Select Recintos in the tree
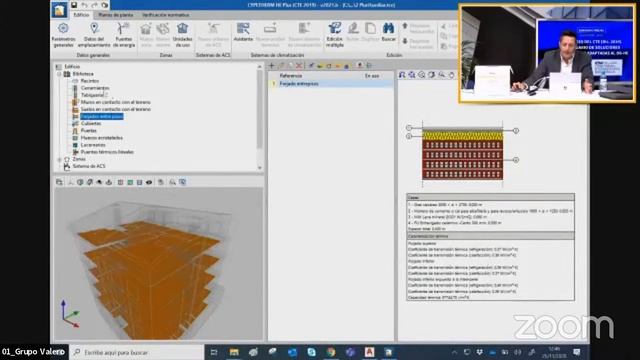The image size is (640, 360). (89, 81)
